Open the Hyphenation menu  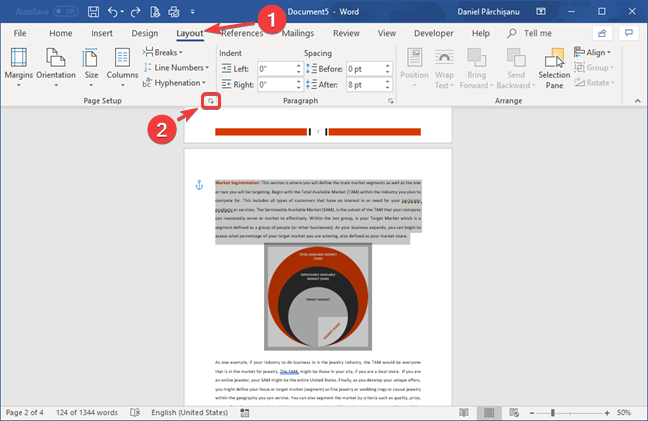174,83
